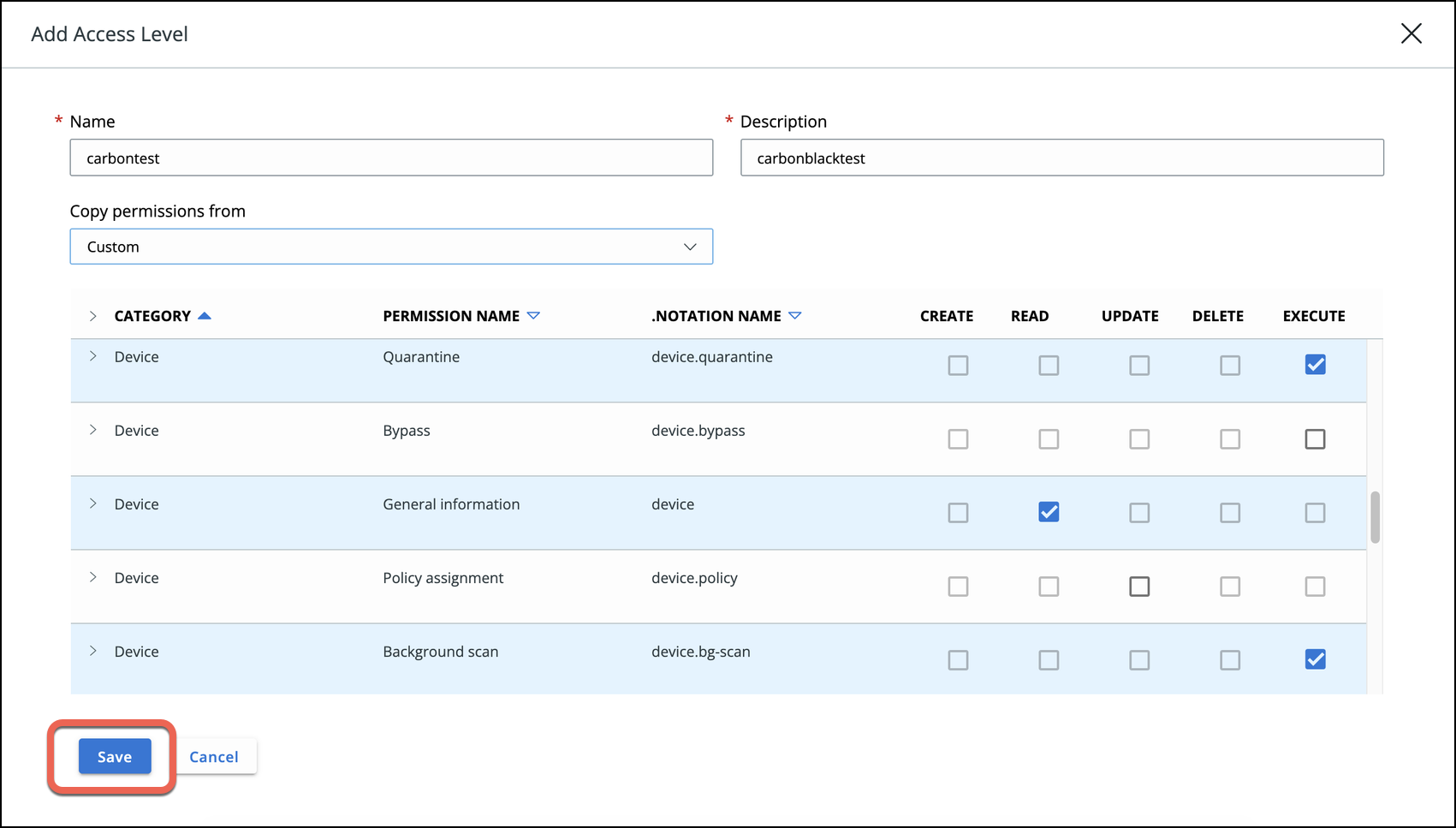Sort by Category using ascending arrow

click(x=205, y=316)
